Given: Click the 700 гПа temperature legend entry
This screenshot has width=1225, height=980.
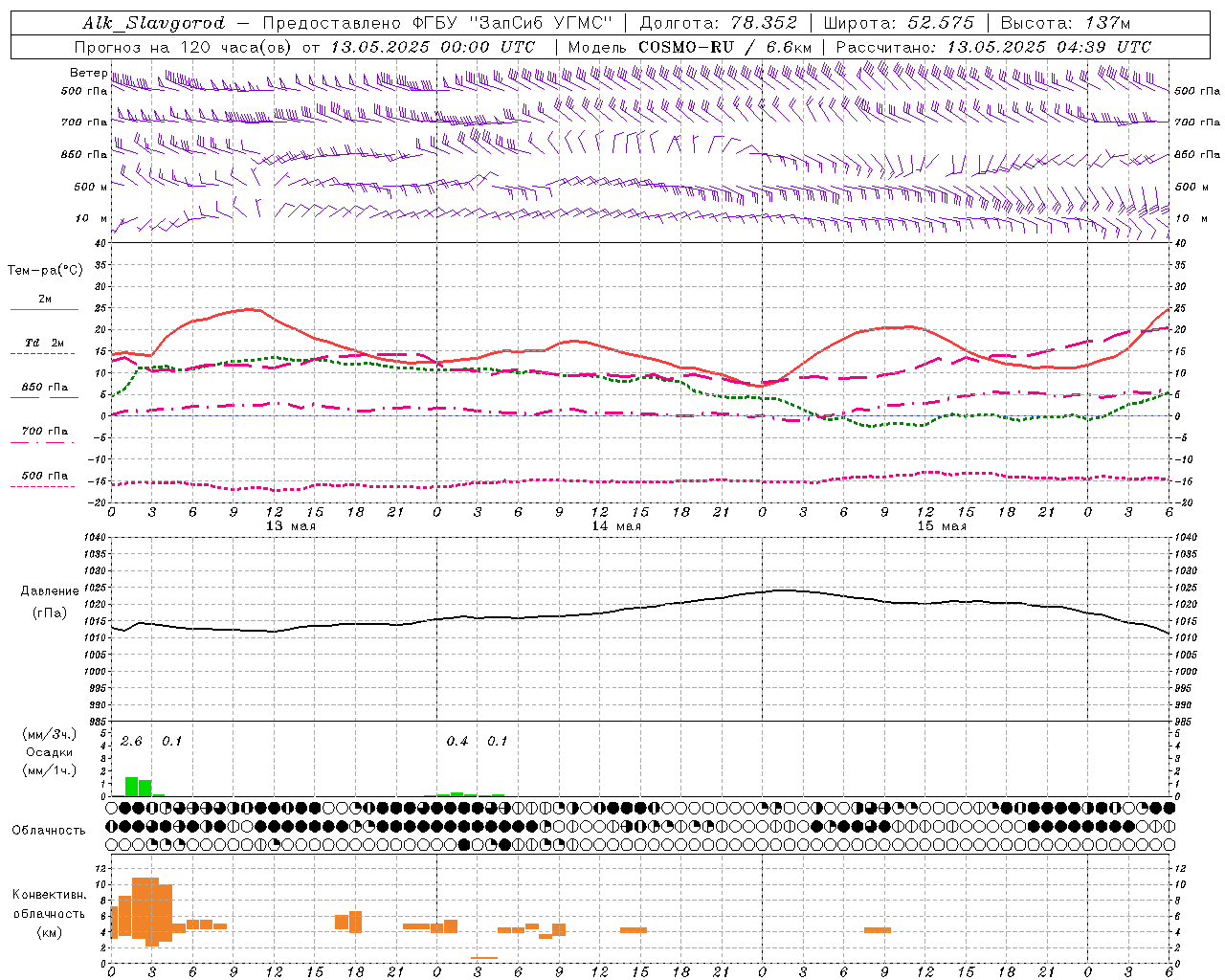Looking at the screenshot, I should pos(45,432).
